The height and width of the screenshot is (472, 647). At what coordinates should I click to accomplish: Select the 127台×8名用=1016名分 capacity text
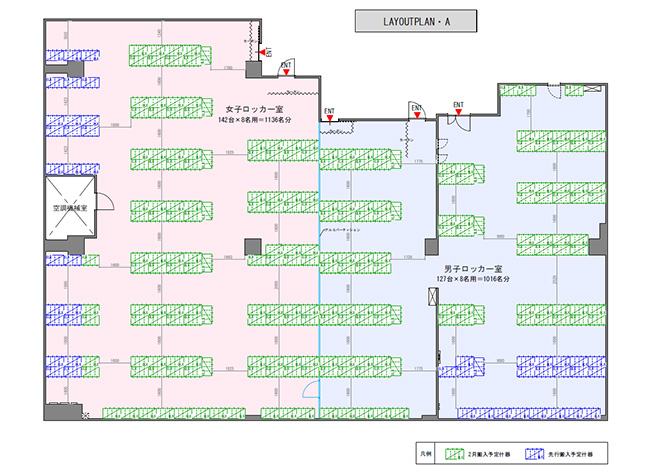[472, 281]
